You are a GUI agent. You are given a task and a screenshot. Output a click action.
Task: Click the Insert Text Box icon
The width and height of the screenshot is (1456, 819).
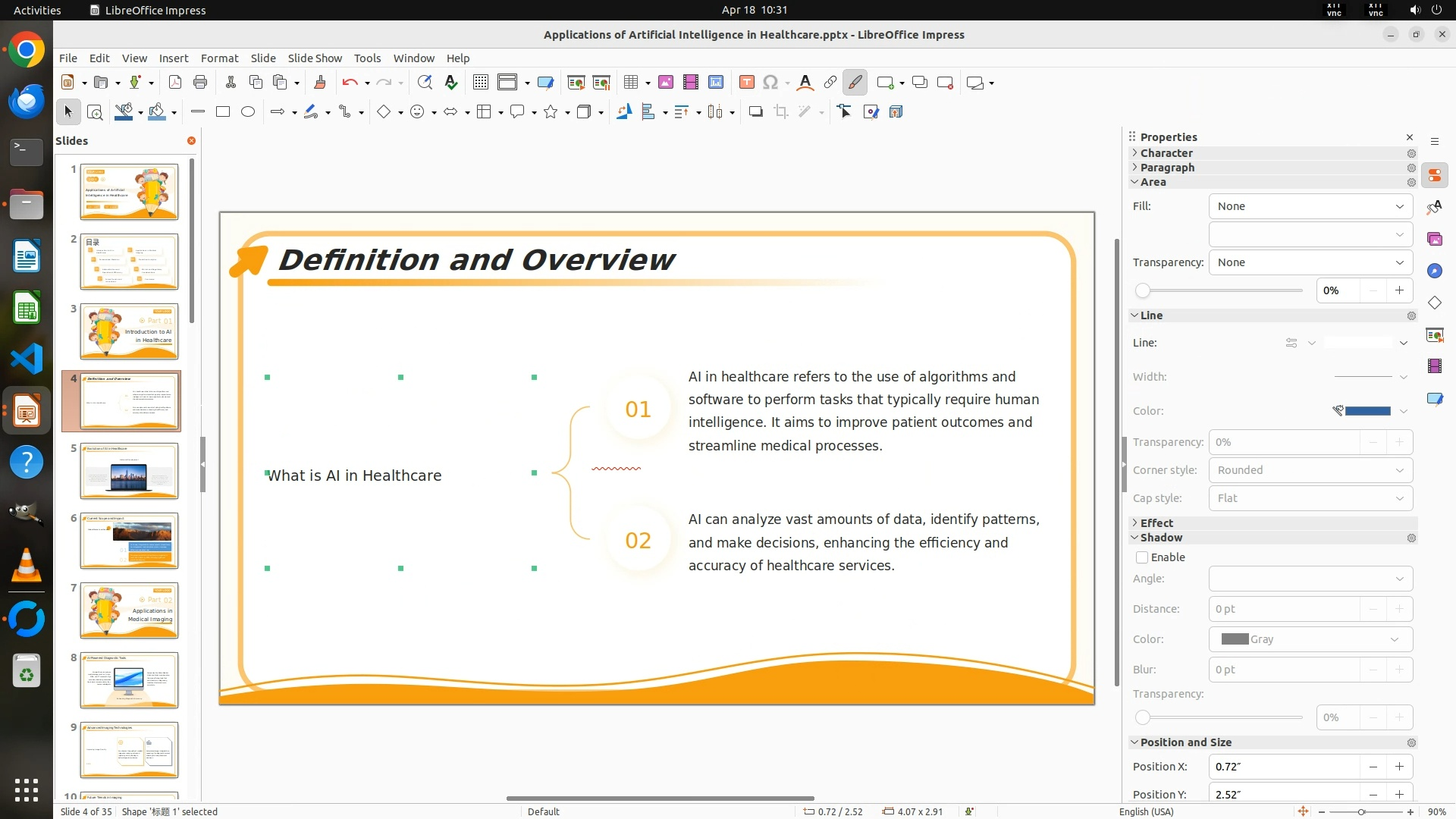746,83
